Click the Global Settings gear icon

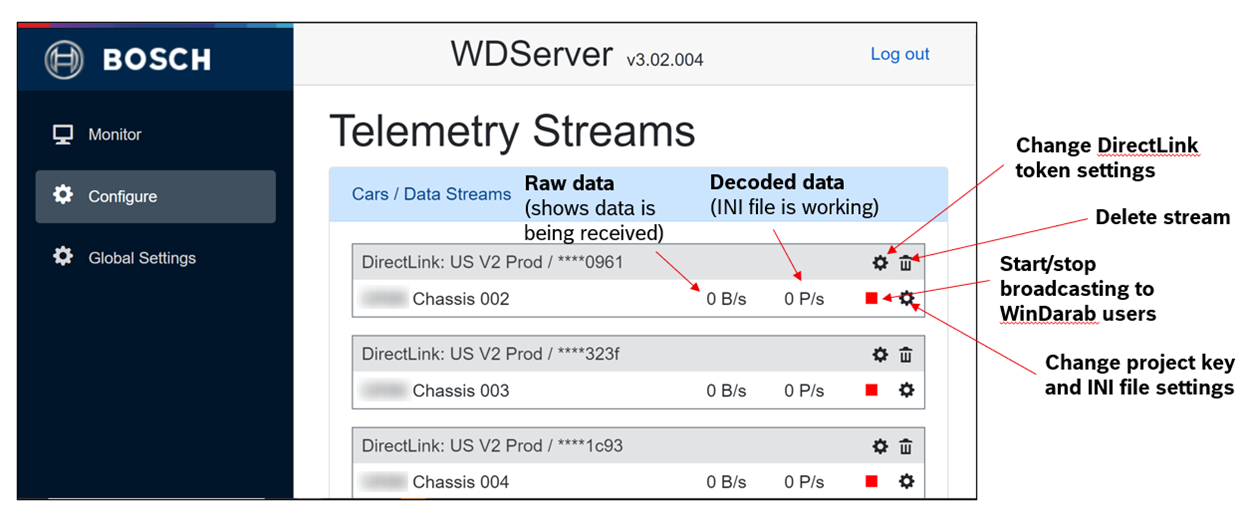pos(63,257)
